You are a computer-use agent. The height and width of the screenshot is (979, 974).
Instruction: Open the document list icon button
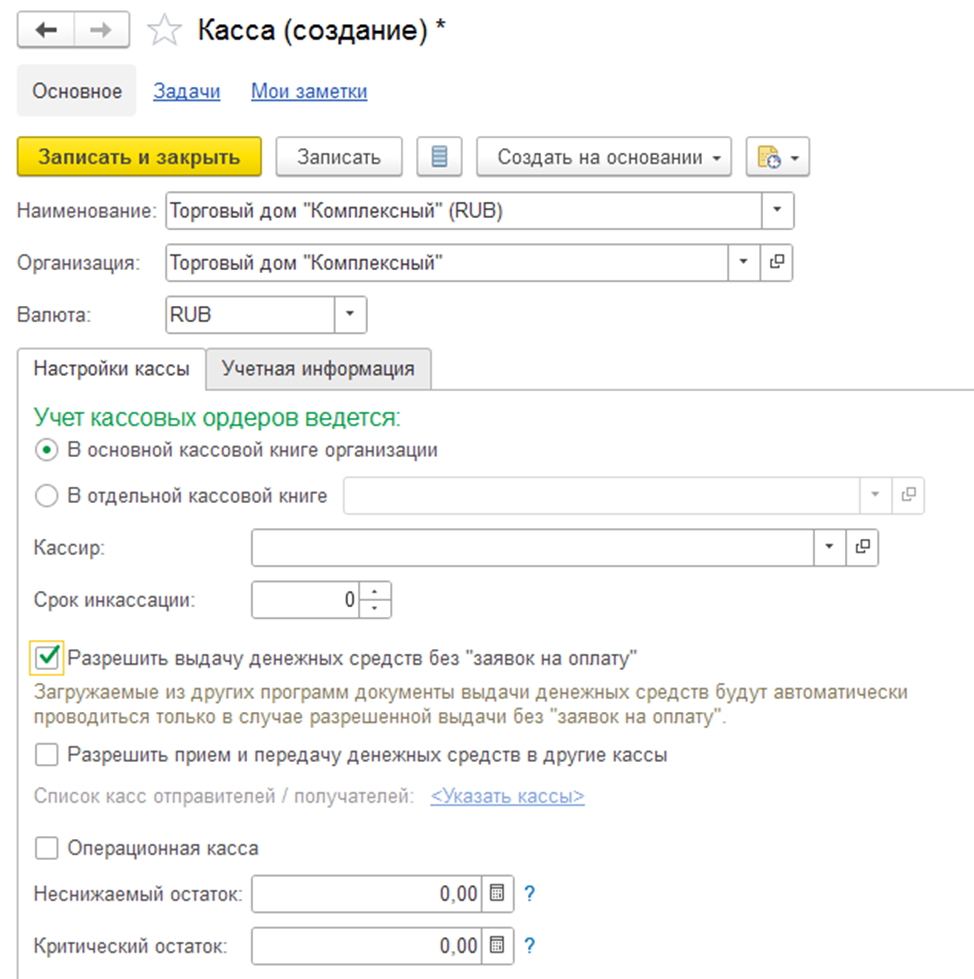pos(440,156)
